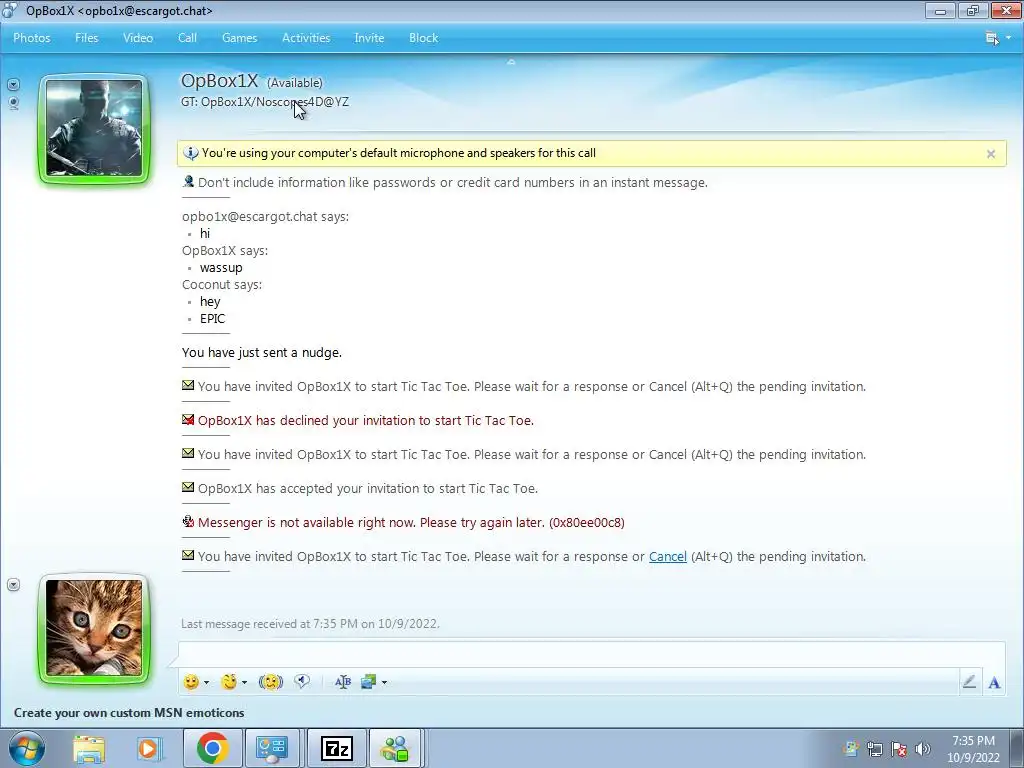Screen dimensions: 1024x768
Task: Click the Create your own custom MSN emoticons ad
Action: [x=129, y=712]
